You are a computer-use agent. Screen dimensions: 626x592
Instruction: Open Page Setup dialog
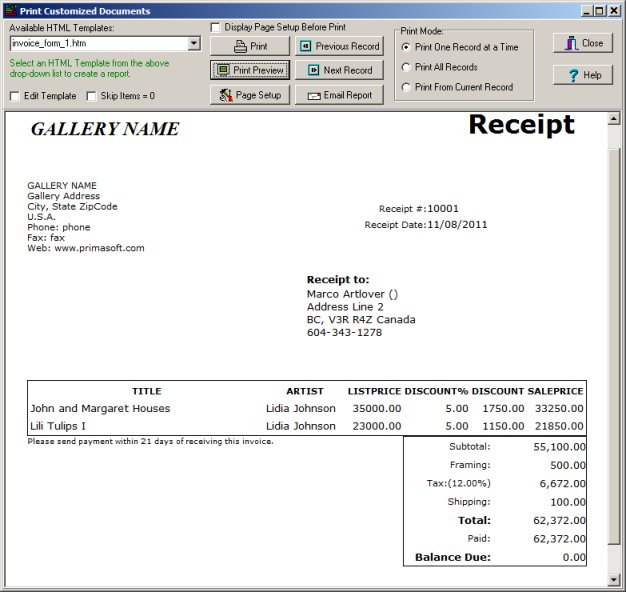(250, 95)
